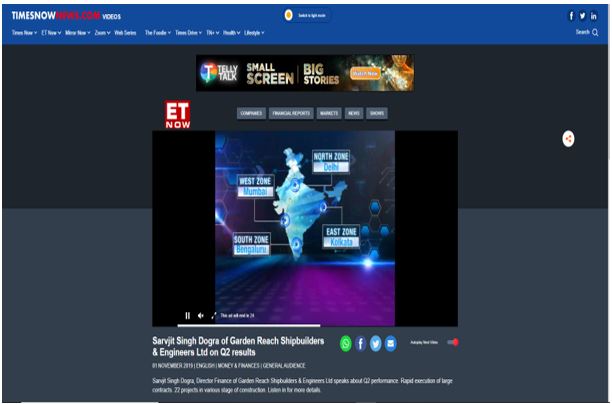This screenshot has height=404, width=612.
Task: Expand the Times Drive menu
Action: tap(188, 33)
